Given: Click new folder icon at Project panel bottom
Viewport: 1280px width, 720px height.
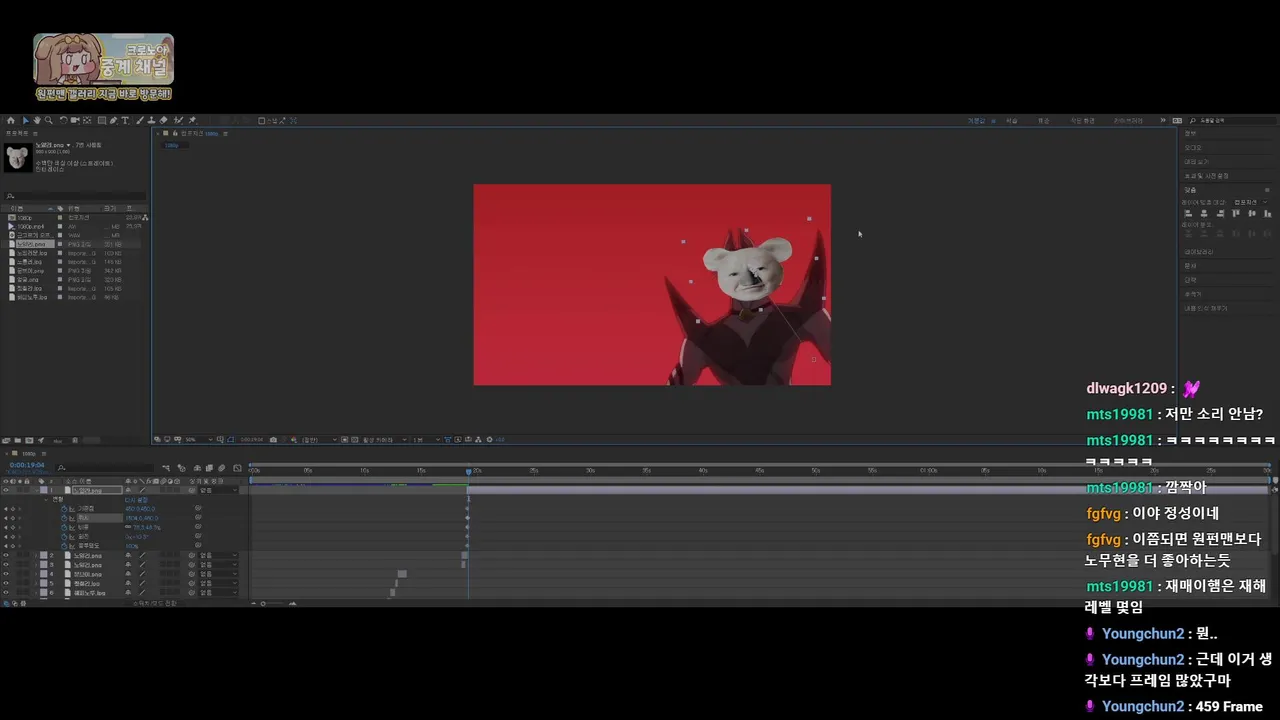Looking at the screenshot, I should 18,440.
